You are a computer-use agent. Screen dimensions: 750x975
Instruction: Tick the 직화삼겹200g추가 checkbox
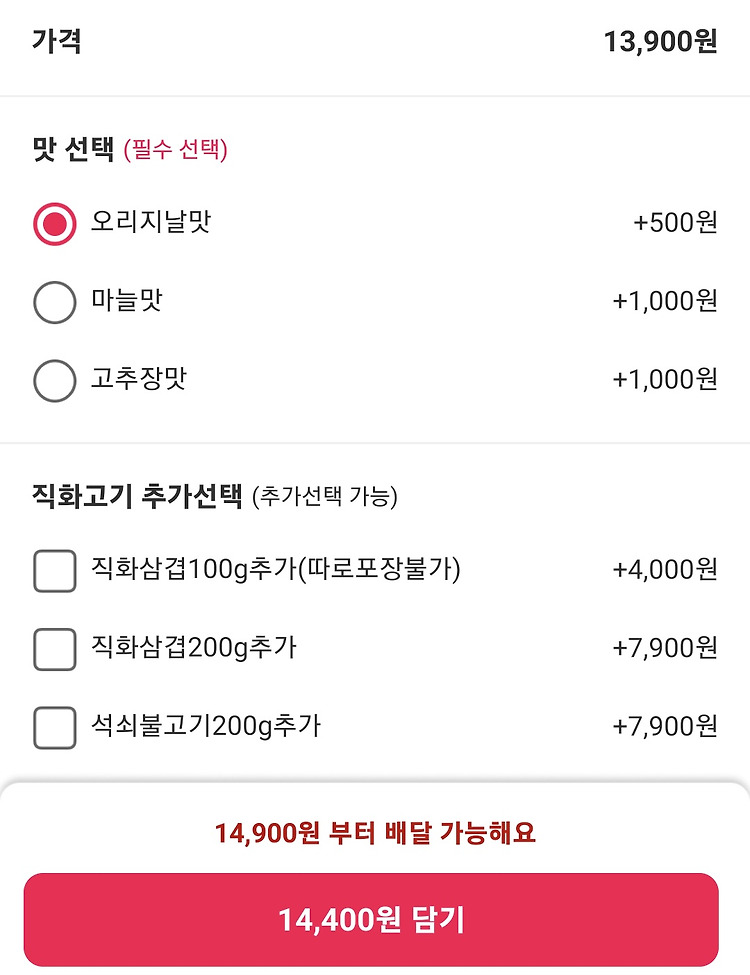point(55,649)
